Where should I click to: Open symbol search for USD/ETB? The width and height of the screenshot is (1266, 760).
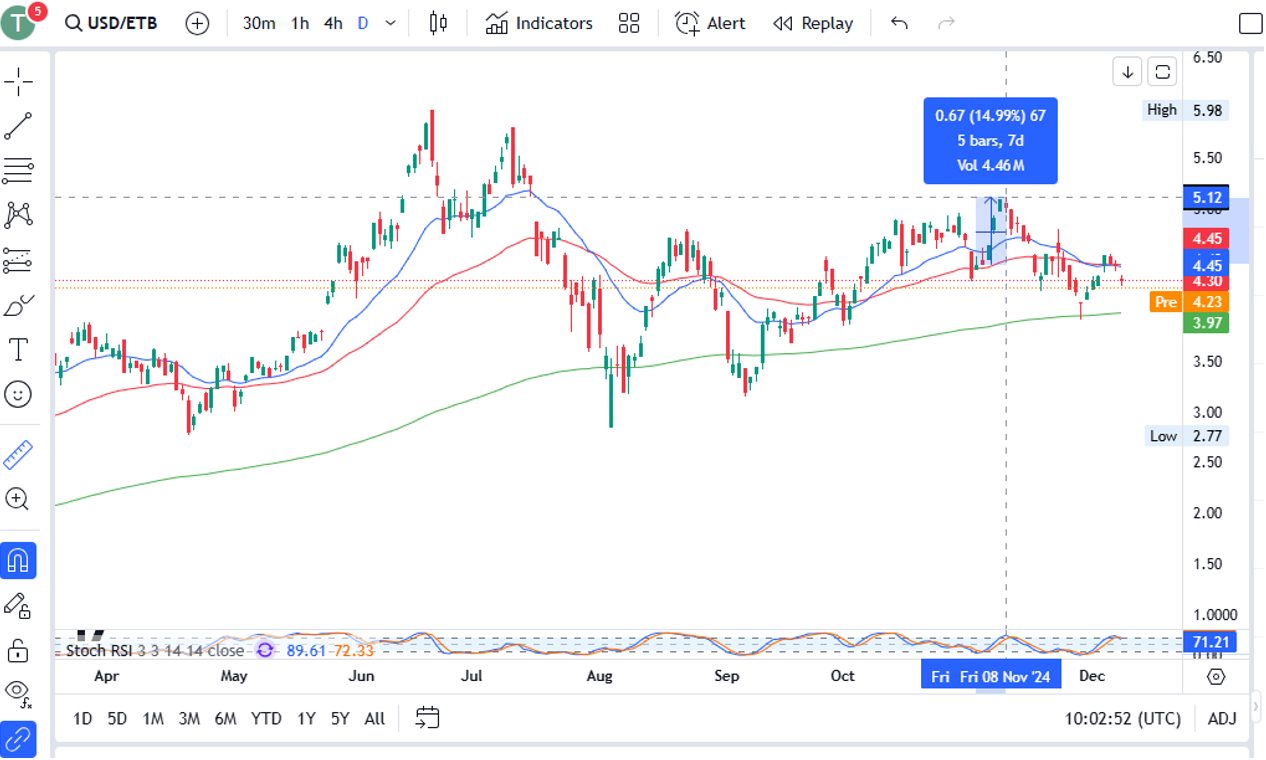coord(111,23)
